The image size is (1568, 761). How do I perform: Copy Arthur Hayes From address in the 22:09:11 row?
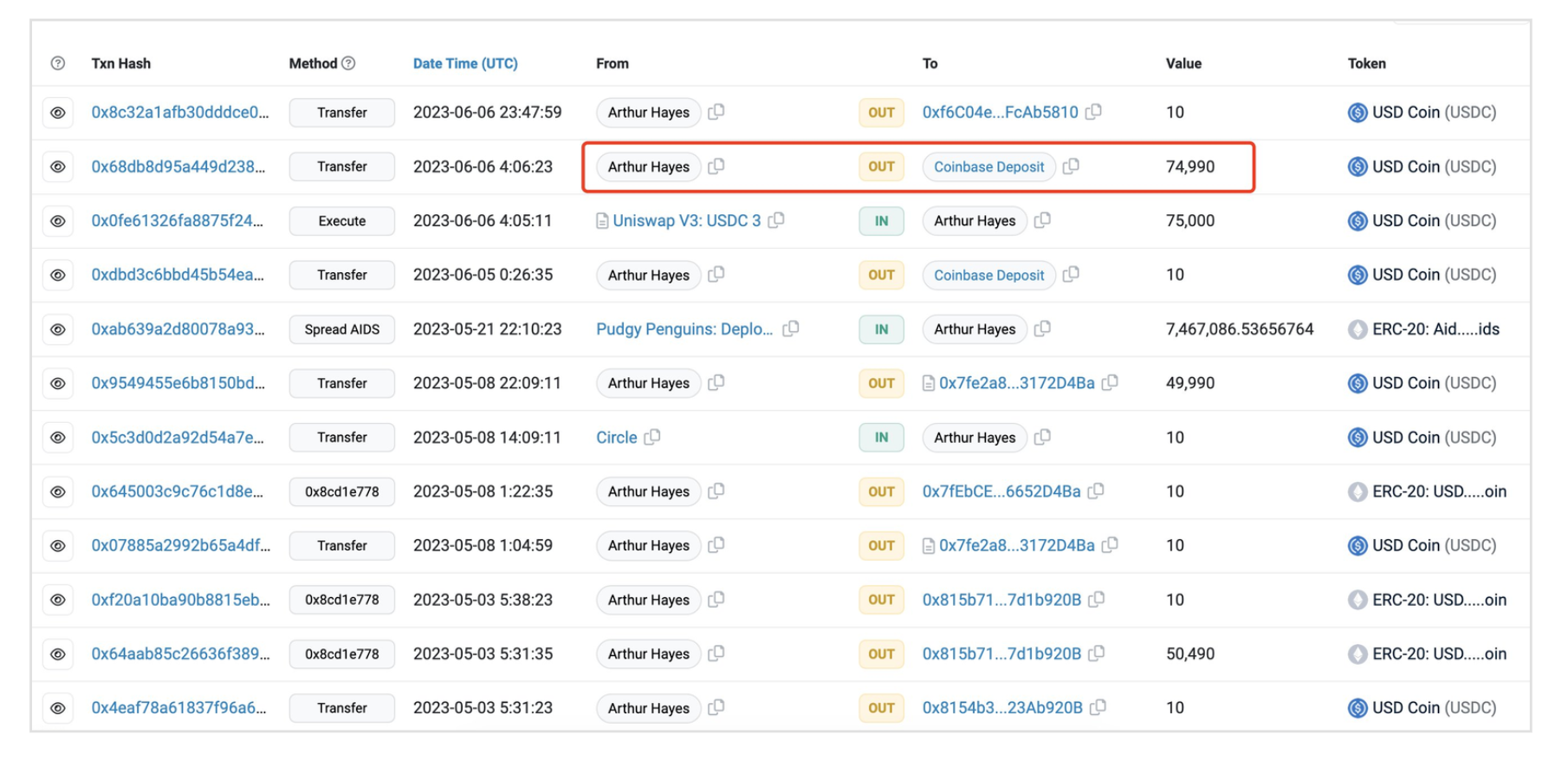tap(716, 382)
